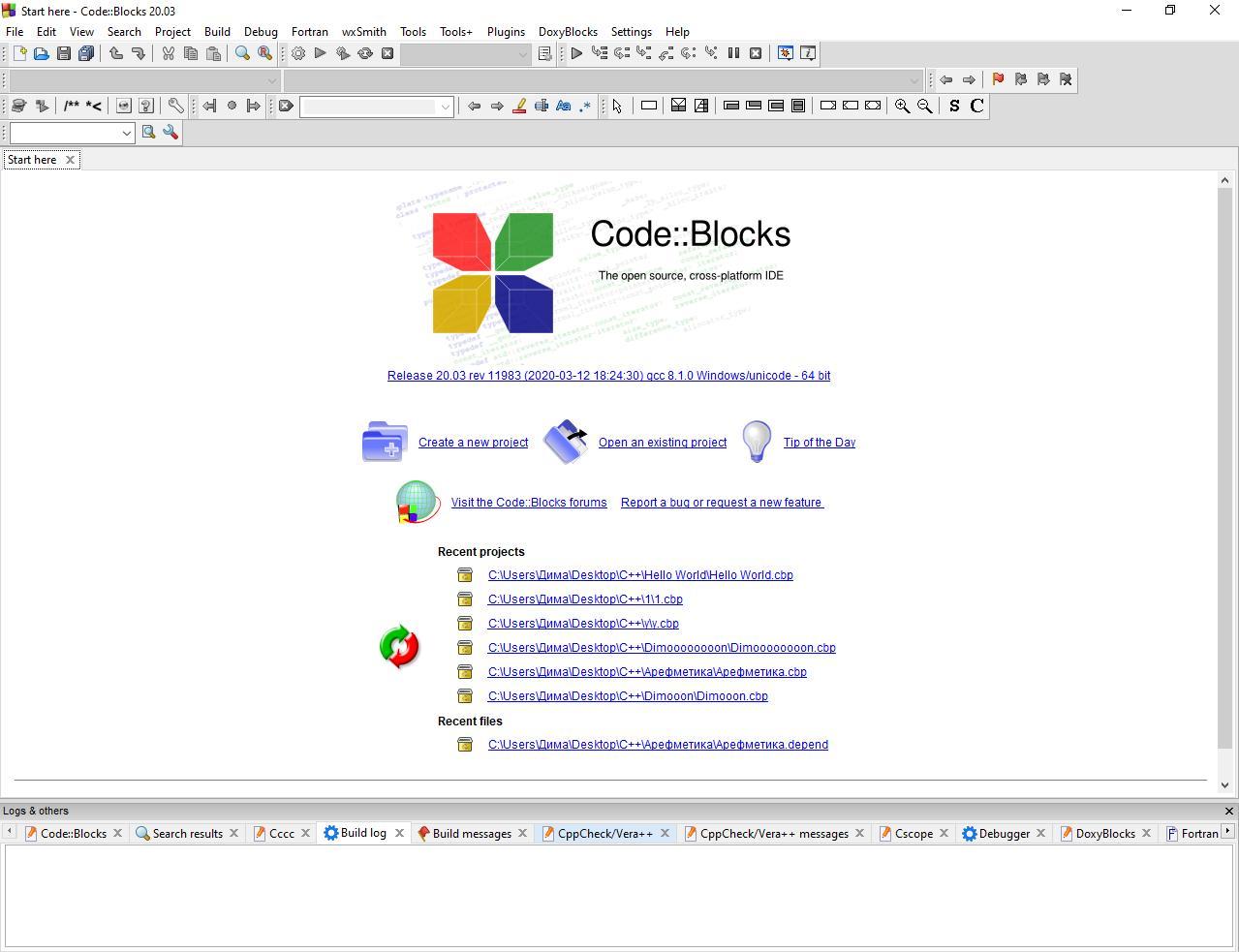The width and height of the screenshot is (1239, 952).
Task: Click the log tabs scroll right arrow
Action: click(1228, 832)
